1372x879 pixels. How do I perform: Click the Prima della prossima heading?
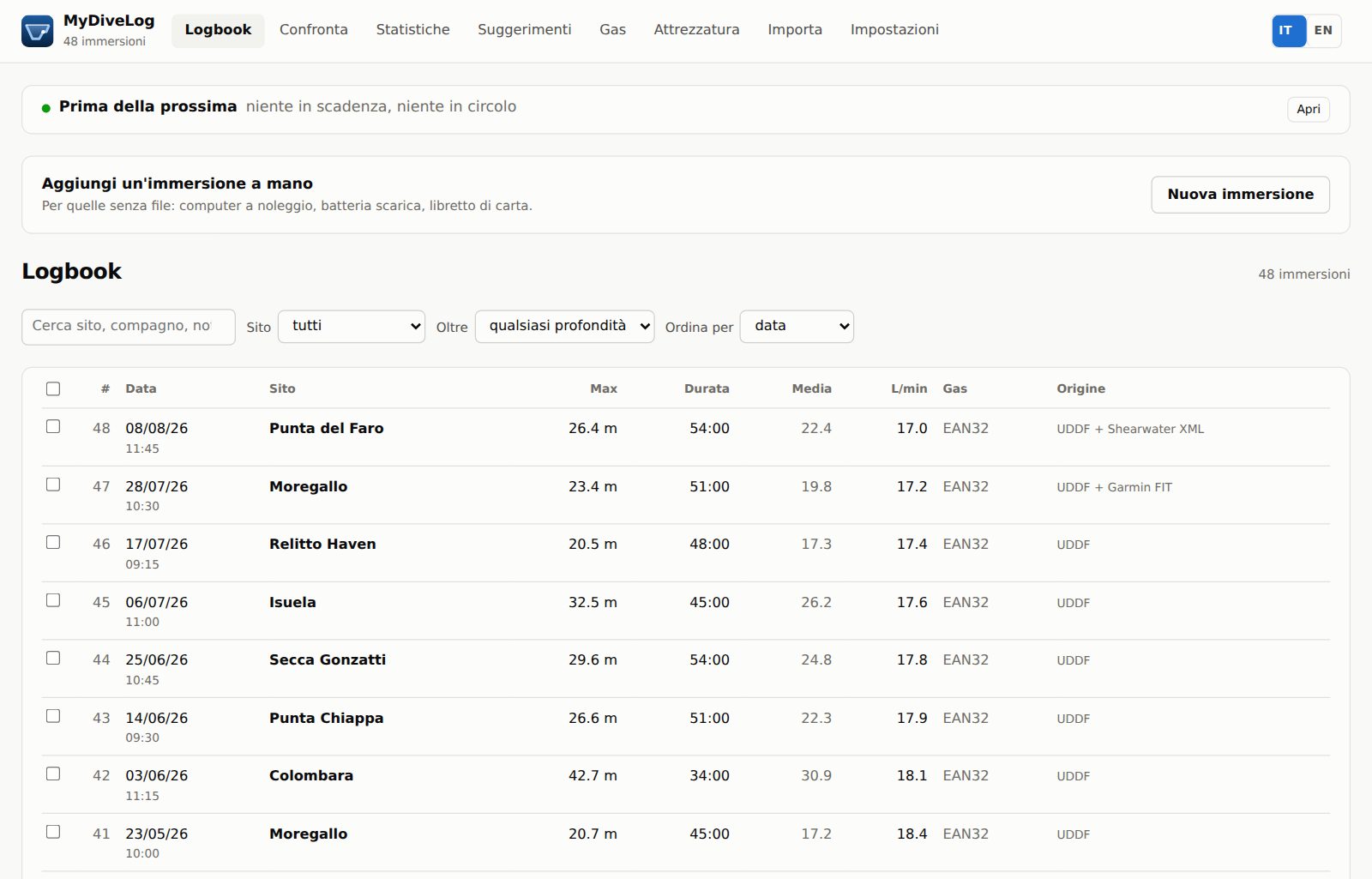point(147,107)
